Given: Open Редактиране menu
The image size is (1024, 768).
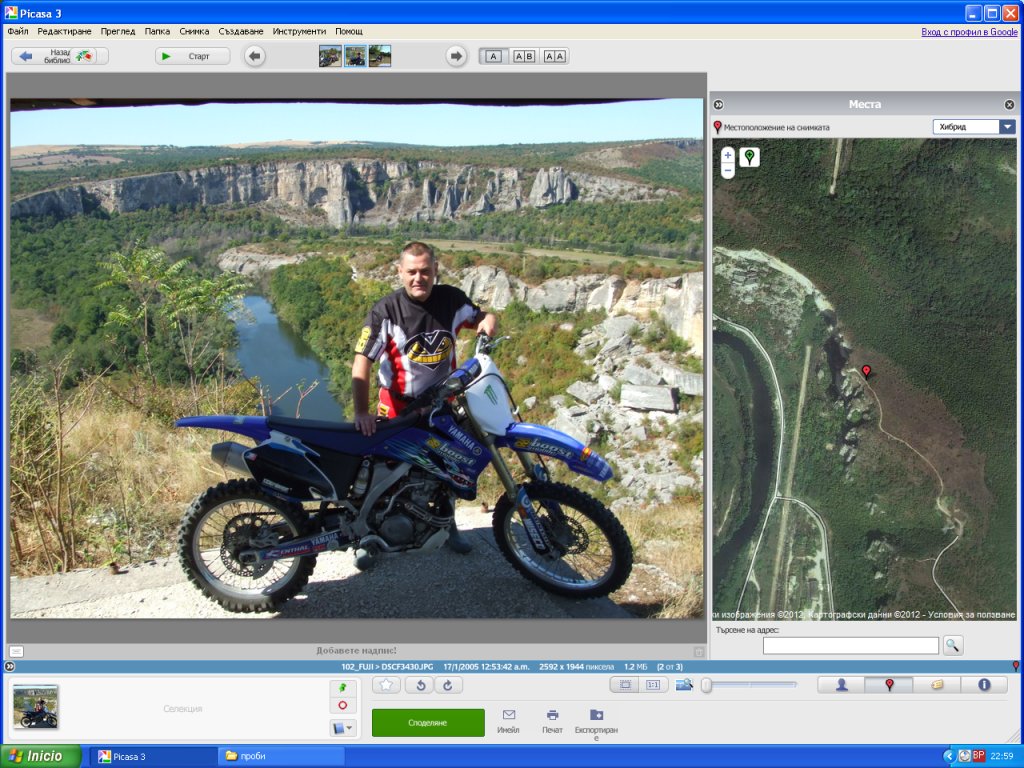Looking at the screenshot, I should pyautogui.click(x=64, y=31).
